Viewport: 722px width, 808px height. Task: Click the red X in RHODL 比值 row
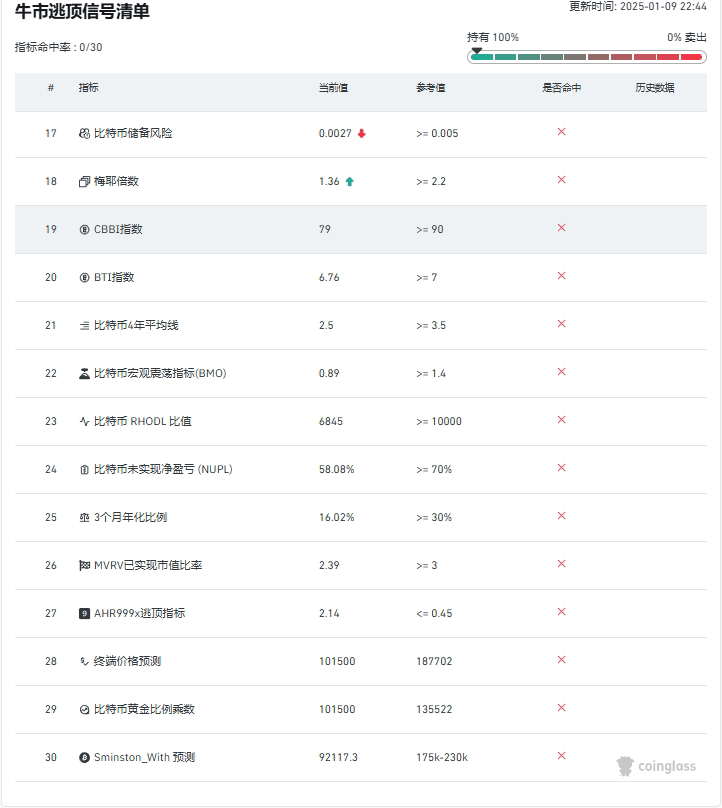(562, 420)
